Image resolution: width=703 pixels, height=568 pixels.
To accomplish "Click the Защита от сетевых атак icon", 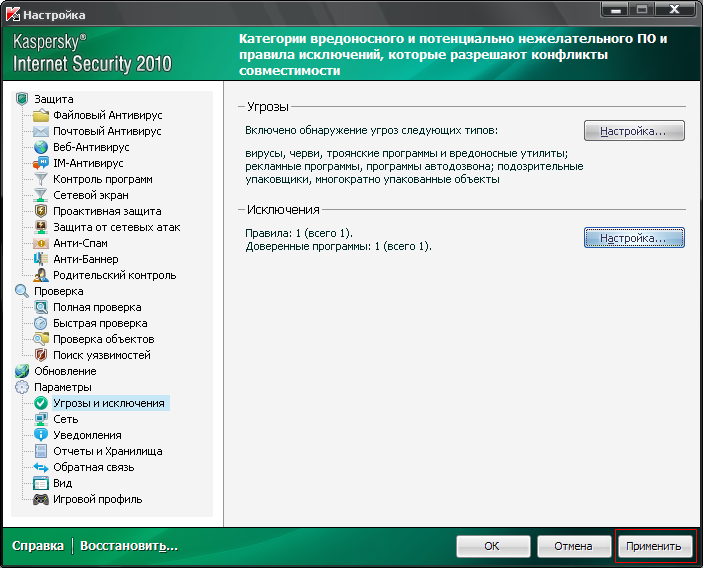I will click(x=41, y=227).
